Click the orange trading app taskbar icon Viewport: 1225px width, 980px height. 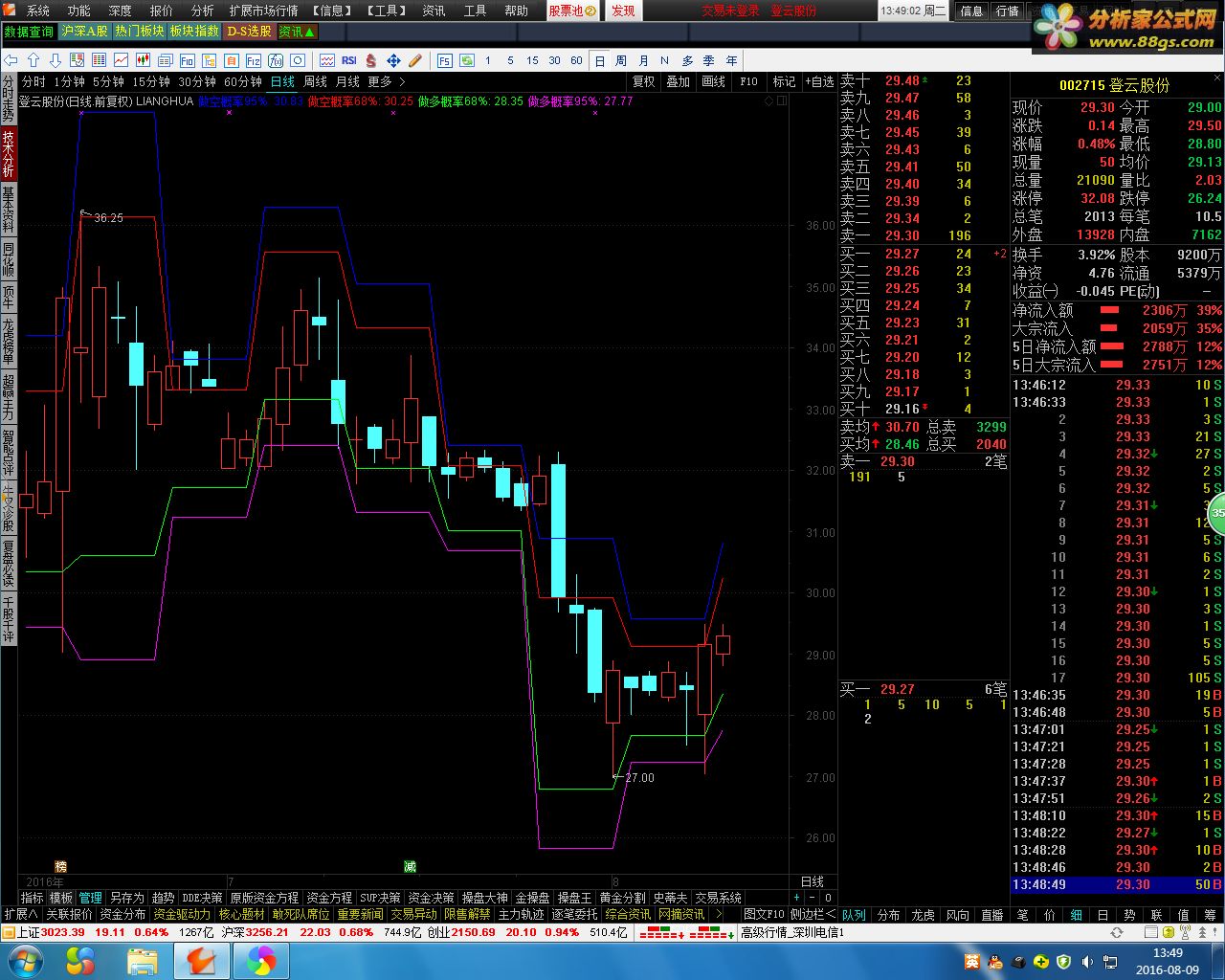201,960
